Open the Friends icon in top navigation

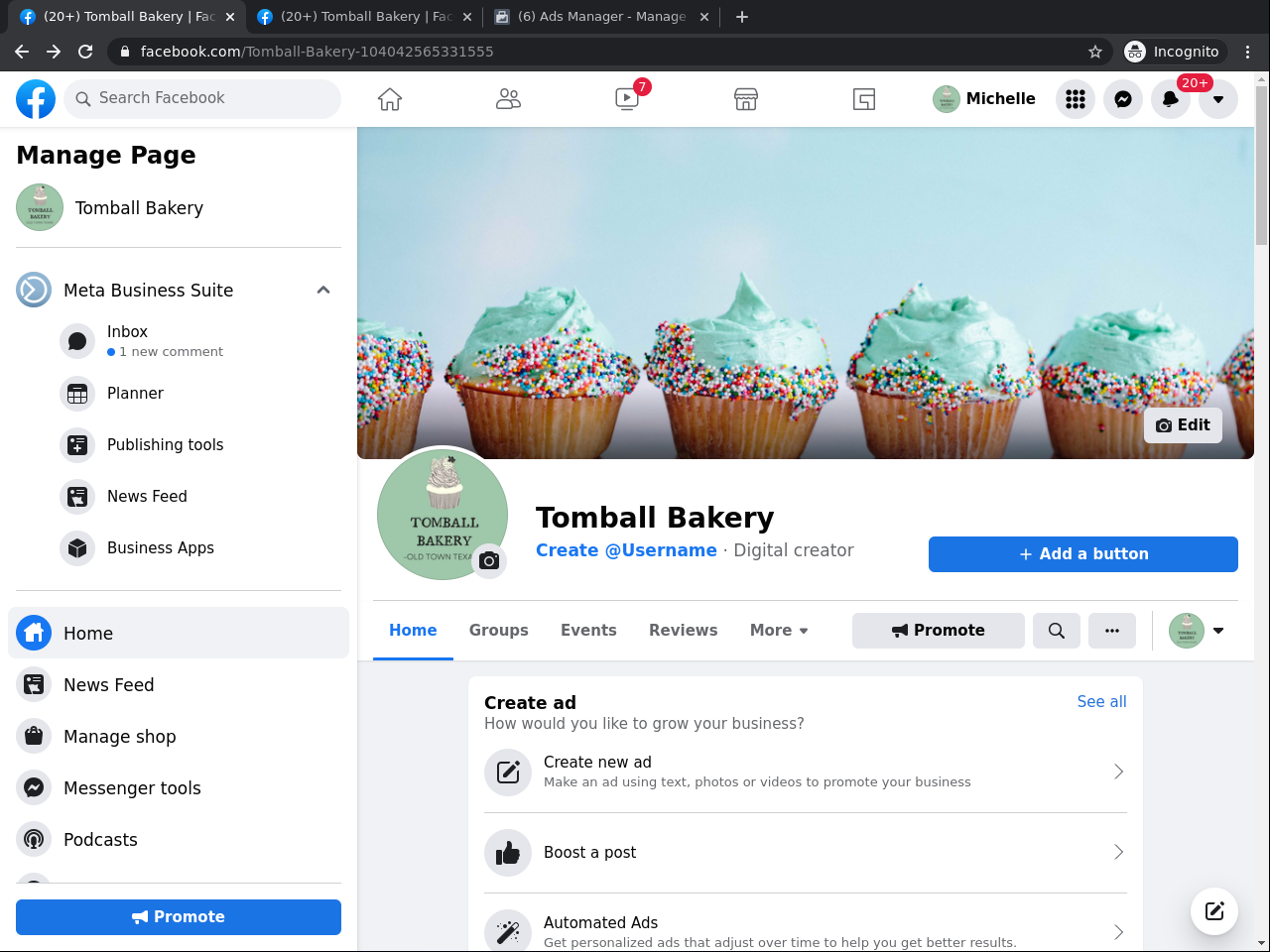point(508,99)
